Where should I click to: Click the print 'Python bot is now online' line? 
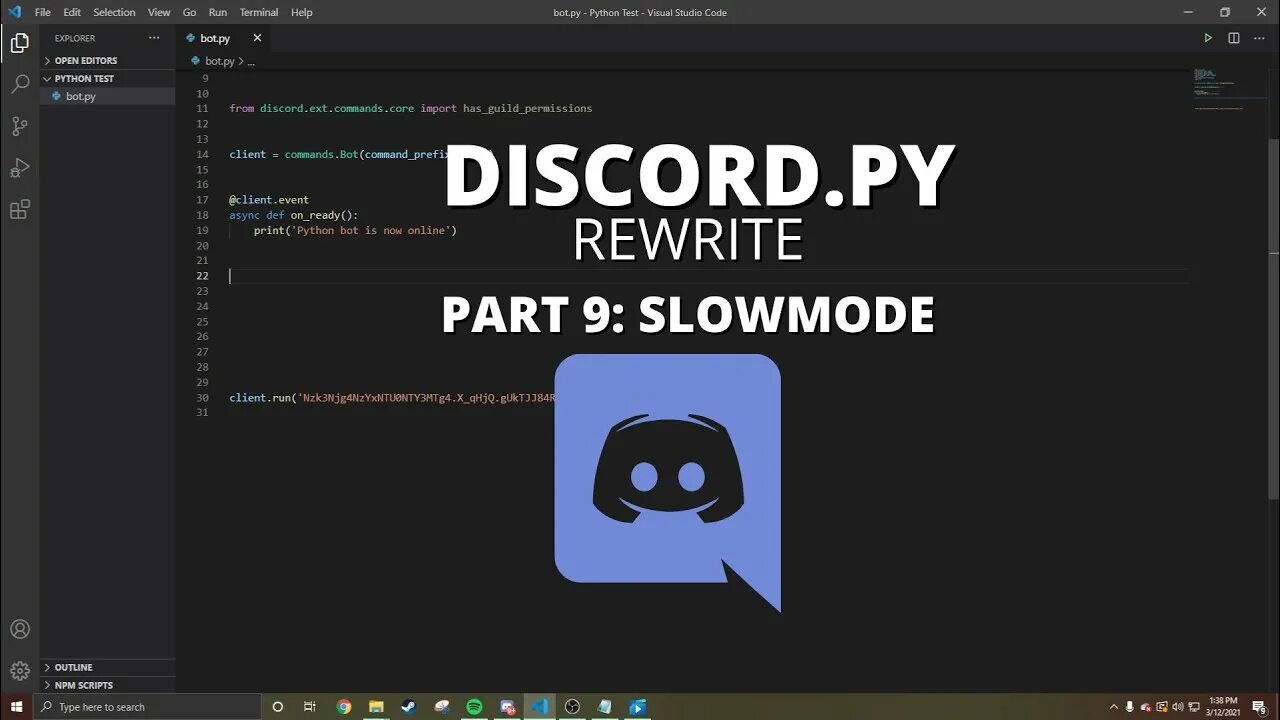[355, 230]
